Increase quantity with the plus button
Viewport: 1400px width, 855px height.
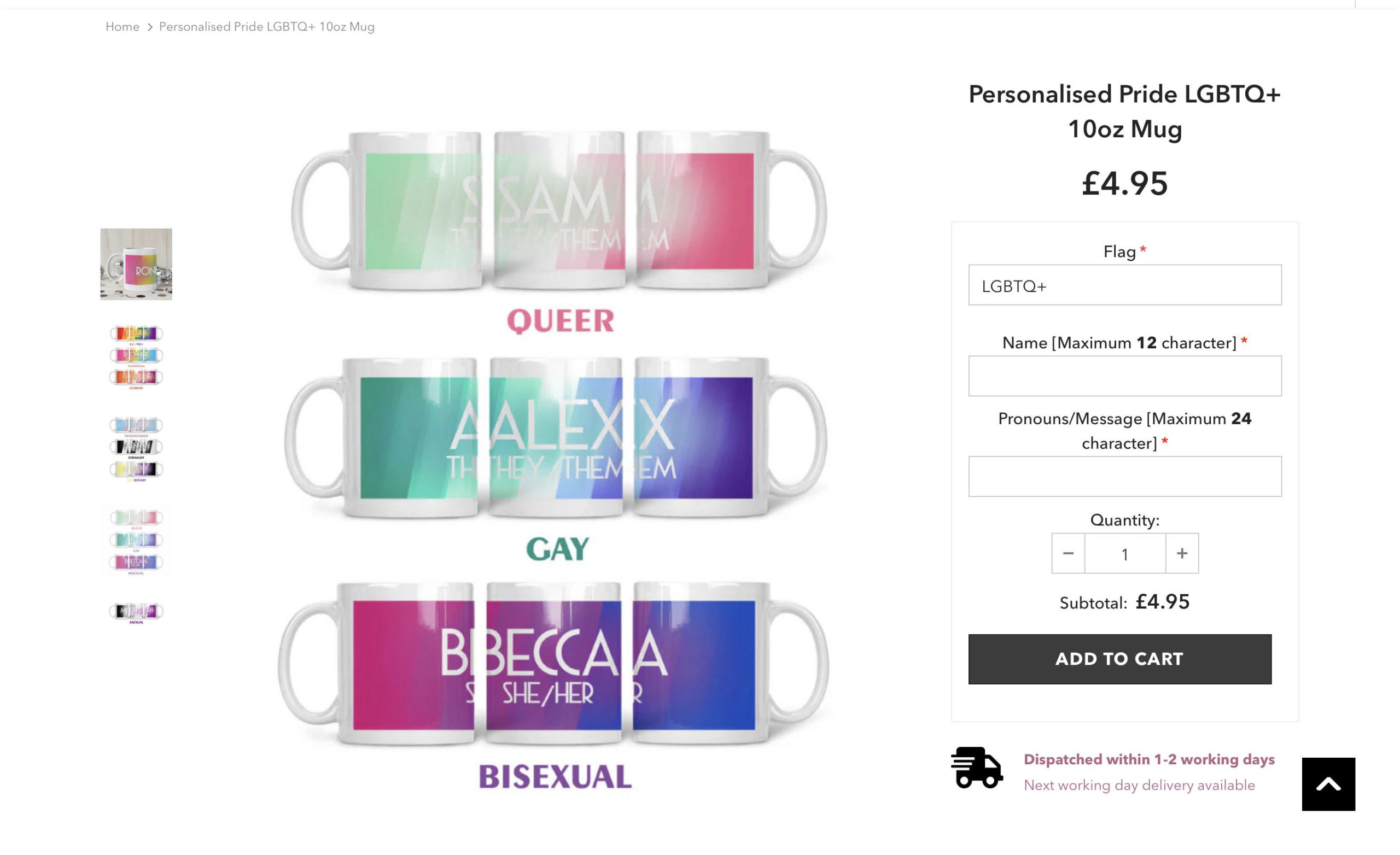point(1182,553)
